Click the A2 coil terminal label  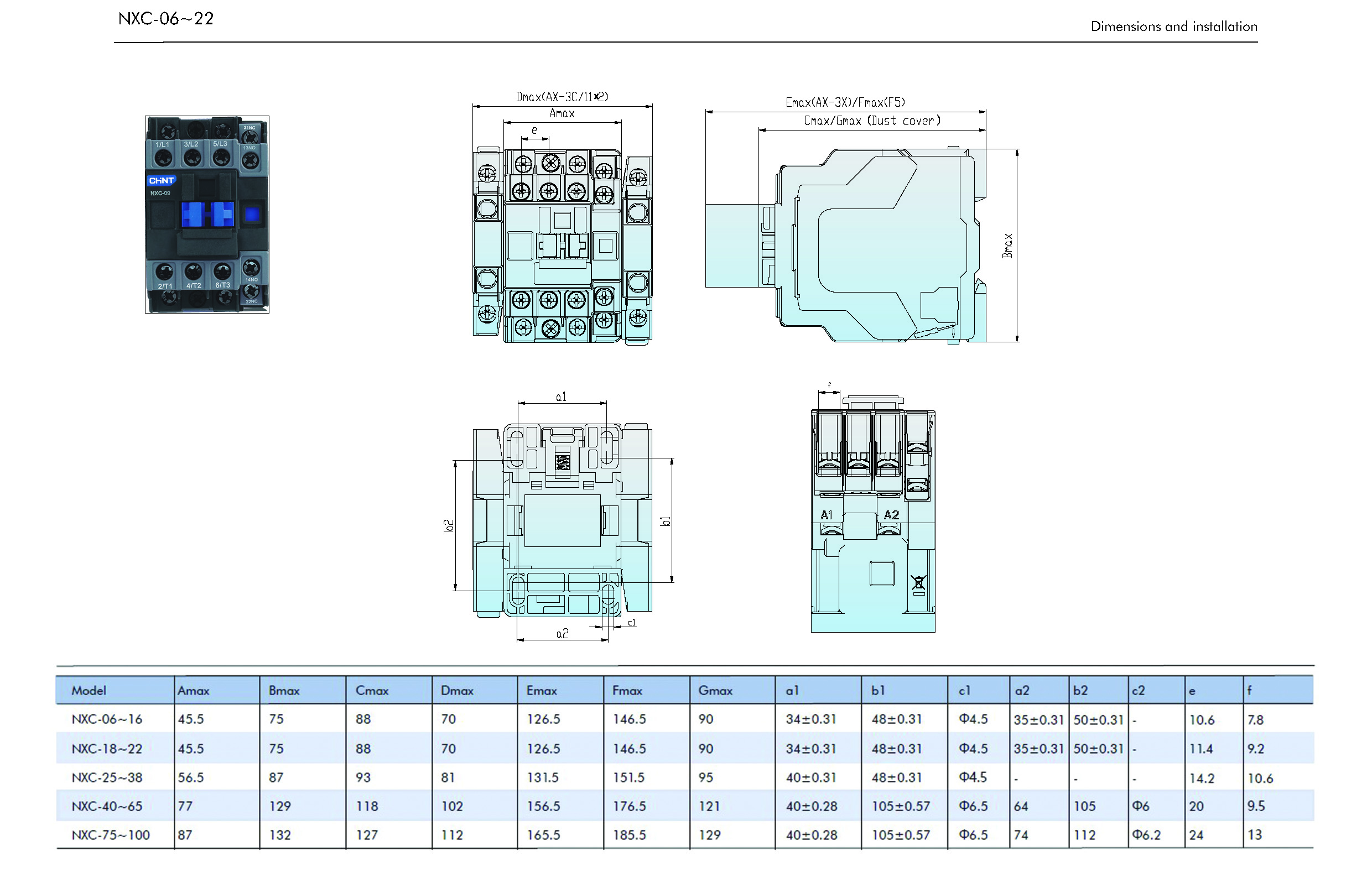tap(891, 515)
